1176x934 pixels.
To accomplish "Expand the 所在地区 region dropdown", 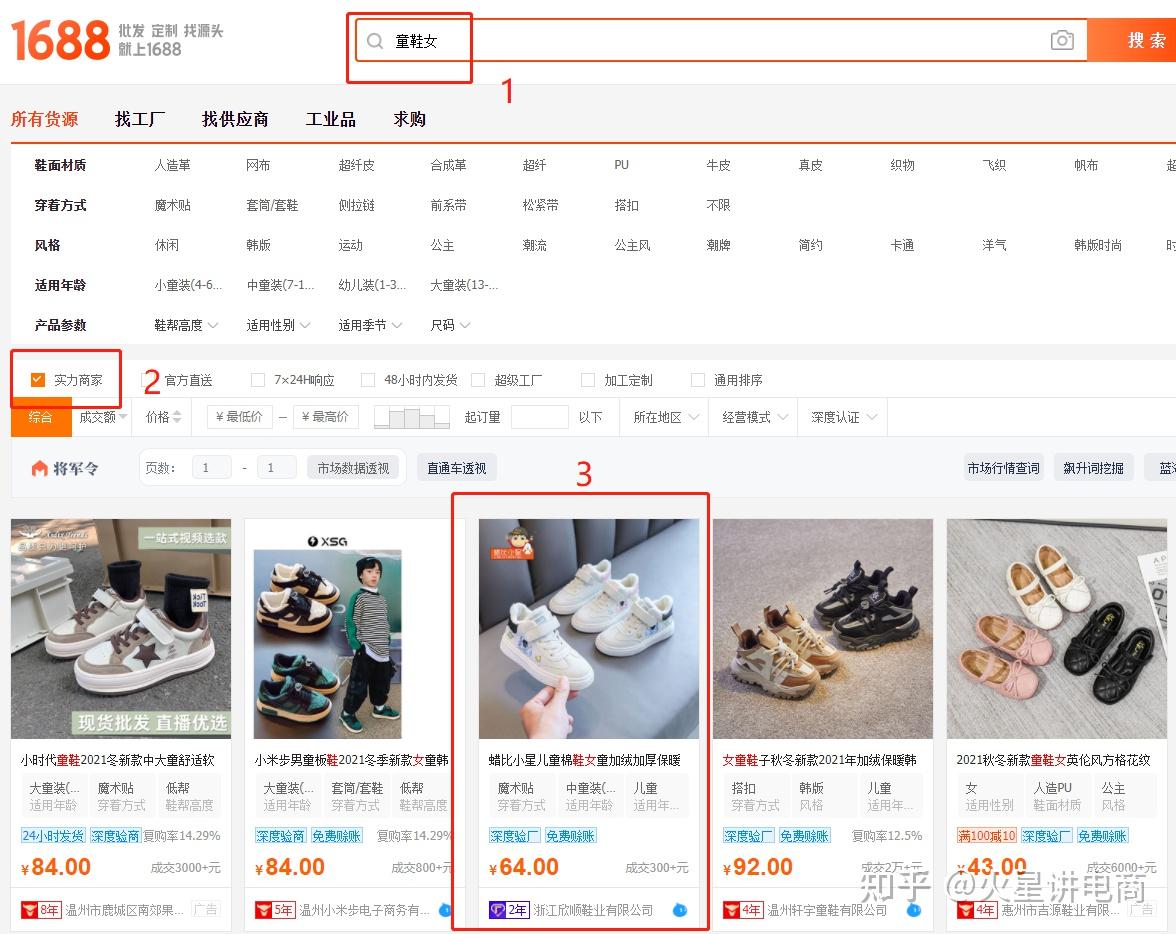I will pyautogui.click(x=666, y=417).
